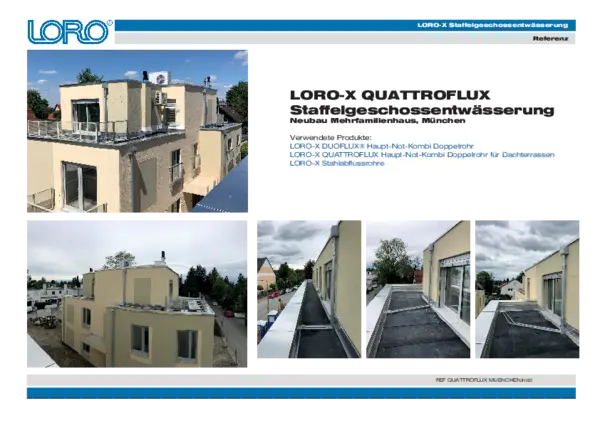Click the heading 'LORO-X QUATTROFLUX'
Screen dimensions: 600x423
click(x=390, y=95)
